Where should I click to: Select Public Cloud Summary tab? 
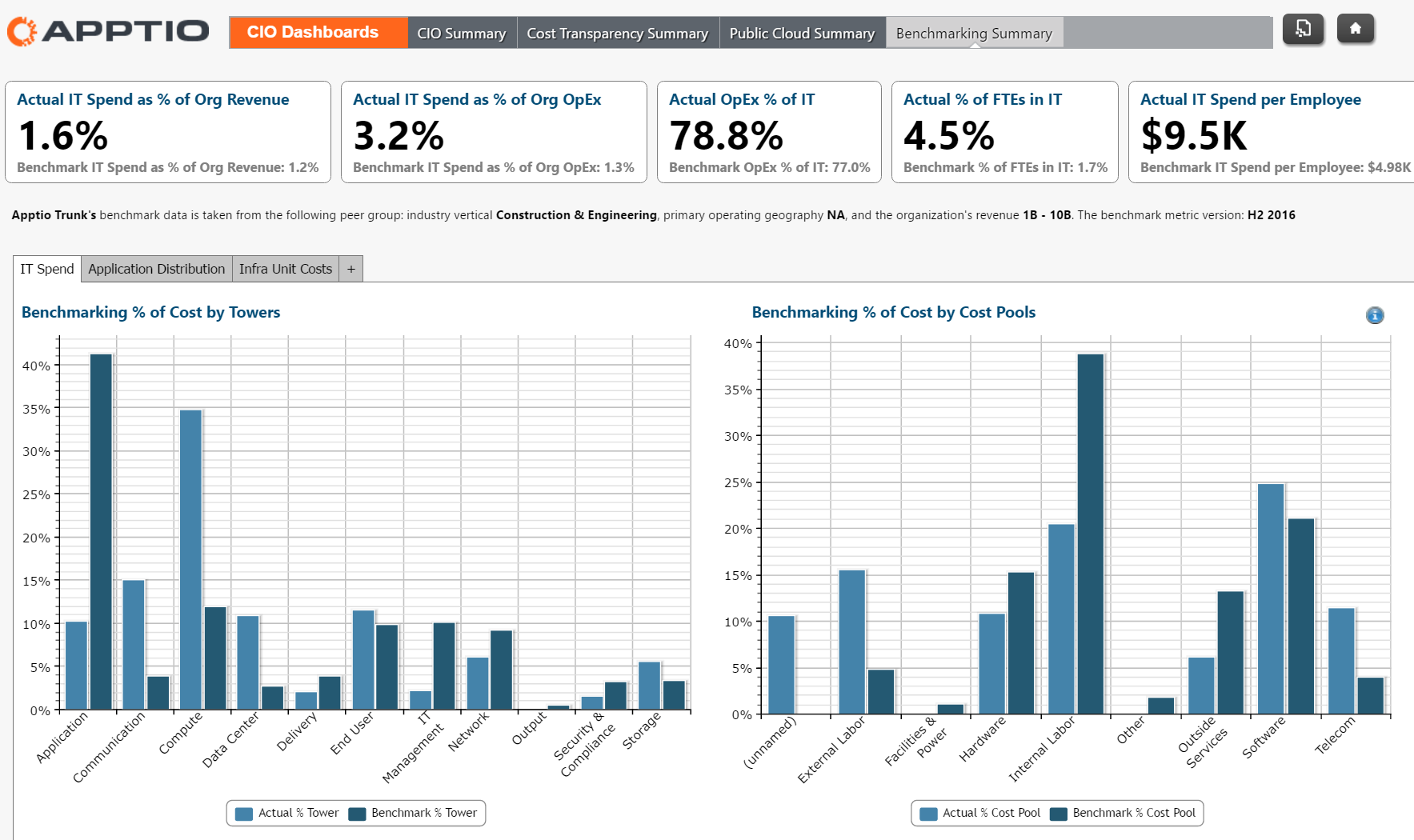(x=802, y=33)
